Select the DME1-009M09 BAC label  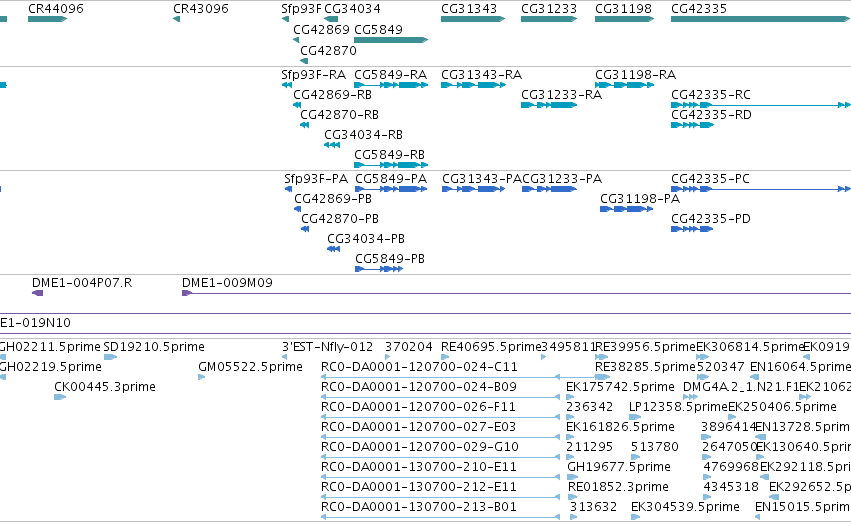pyautogui.click(x=227, y=283)
